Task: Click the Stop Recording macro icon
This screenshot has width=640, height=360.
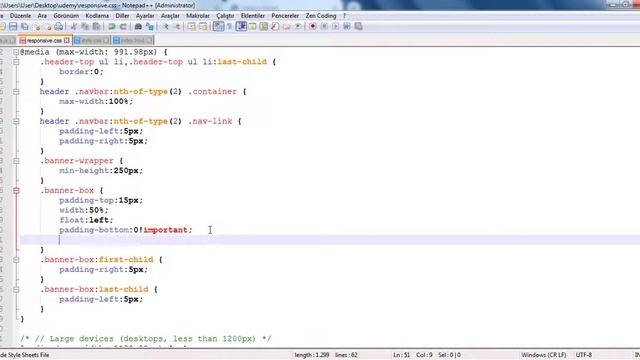Action: point(324,27)
